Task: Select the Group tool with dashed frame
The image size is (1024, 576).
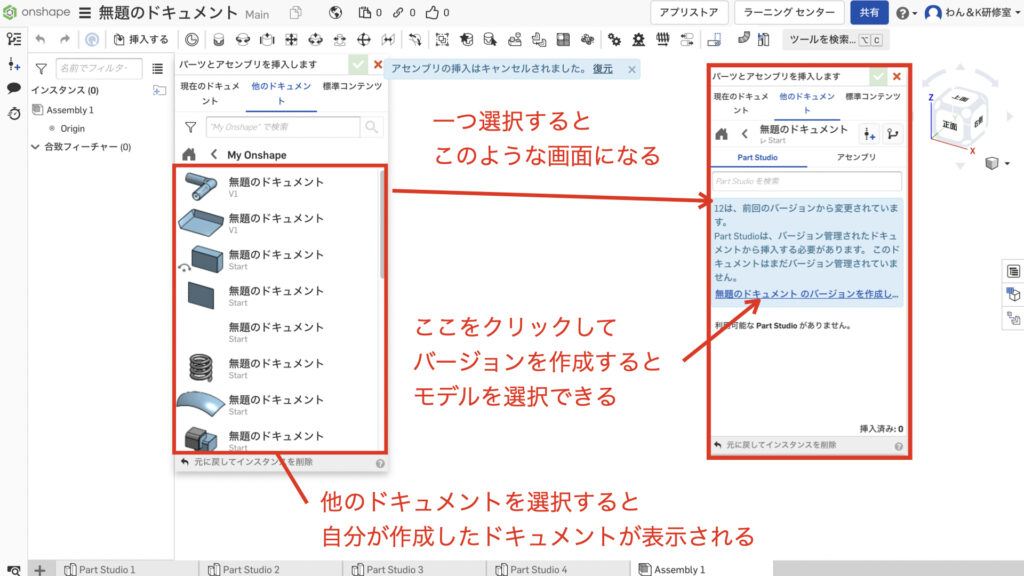Action: [442, 40]
